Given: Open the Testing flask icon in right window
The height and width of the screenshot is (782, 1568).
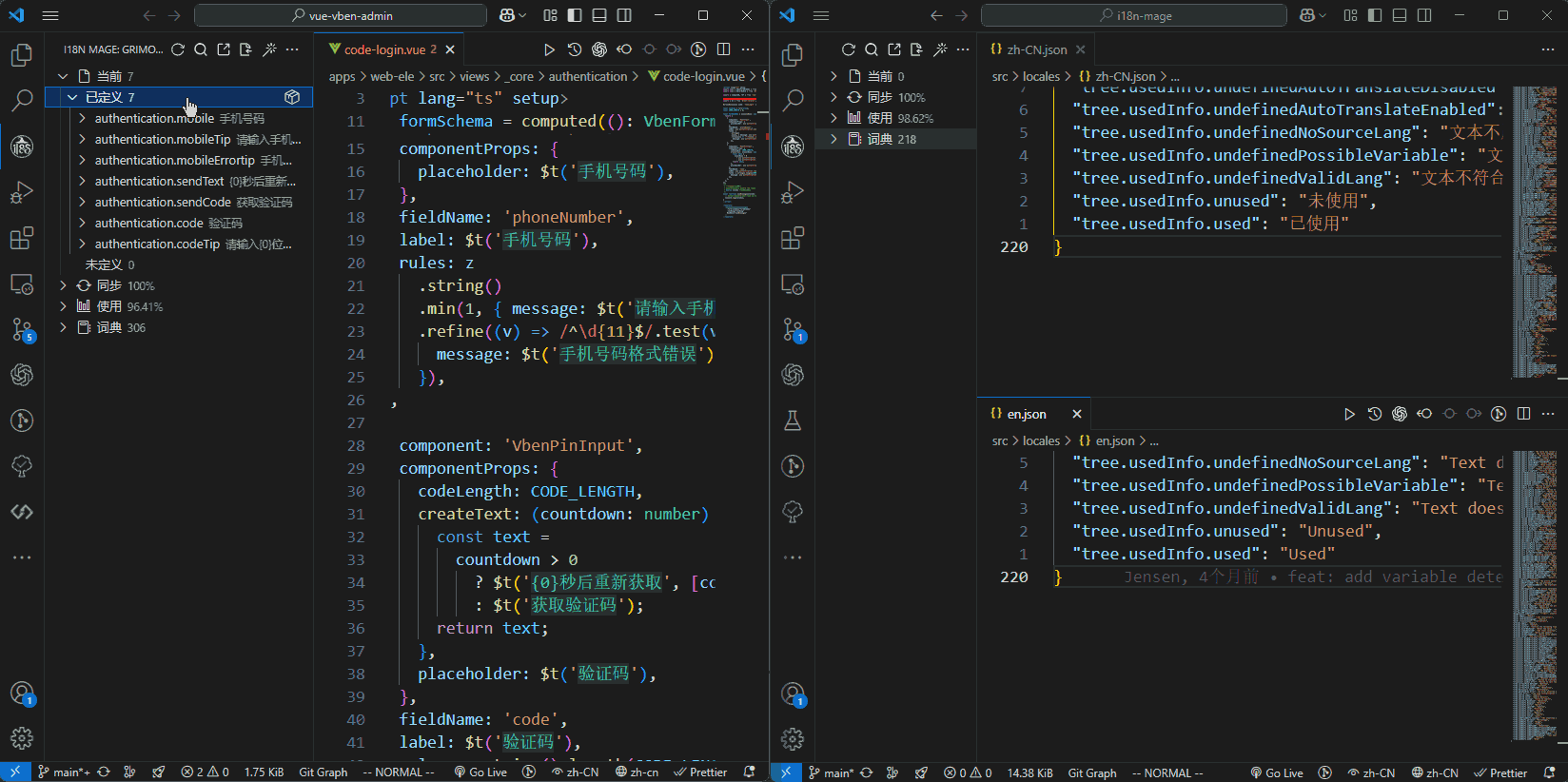Looking at the screenshot, I should 793,420.
